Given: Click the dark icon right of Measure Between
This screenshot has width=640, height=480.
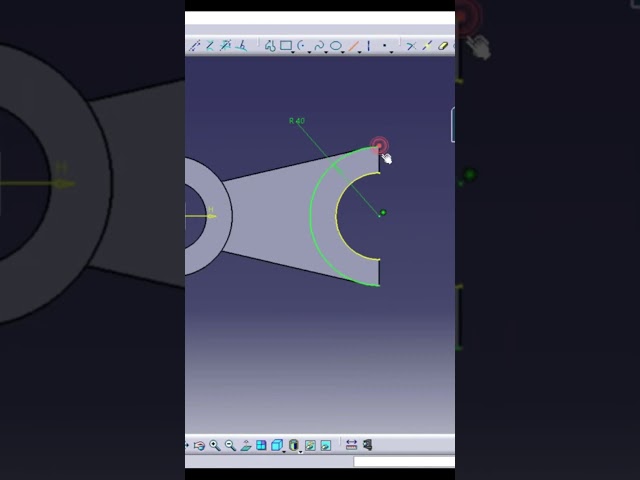Looking at the screenshot, I should click(367, 445).
